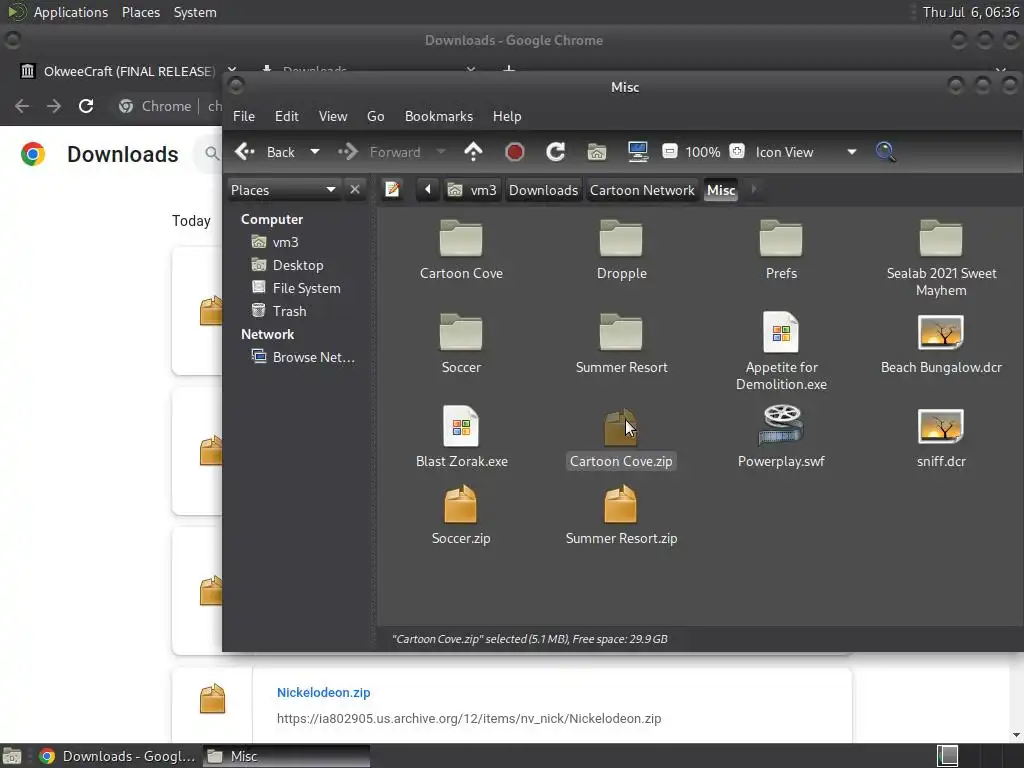Viewport: 1024px width, 768px height.
Task: Close the Places side pane
Action: pos(355,189)
